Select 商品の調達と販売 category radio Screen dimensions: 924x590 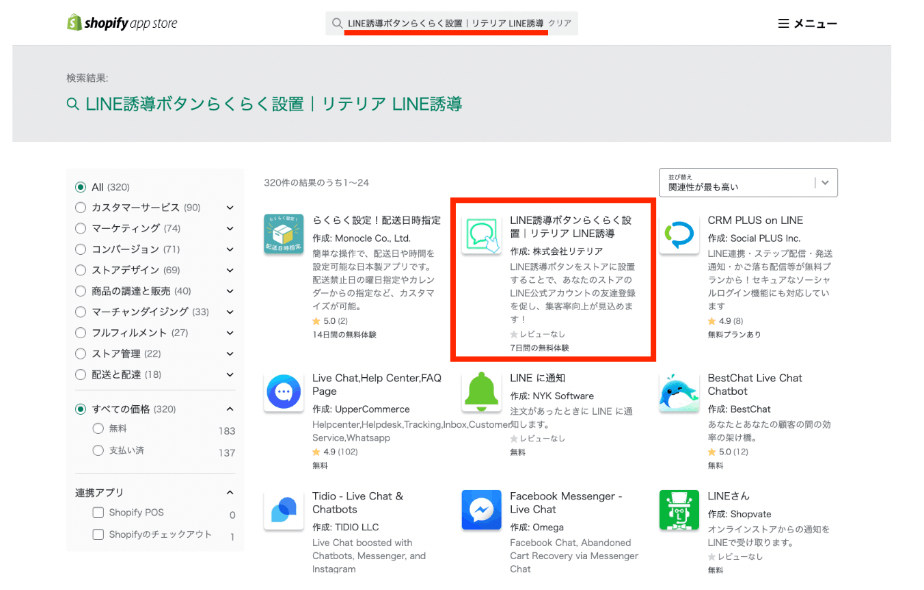[x=81, y=291]
